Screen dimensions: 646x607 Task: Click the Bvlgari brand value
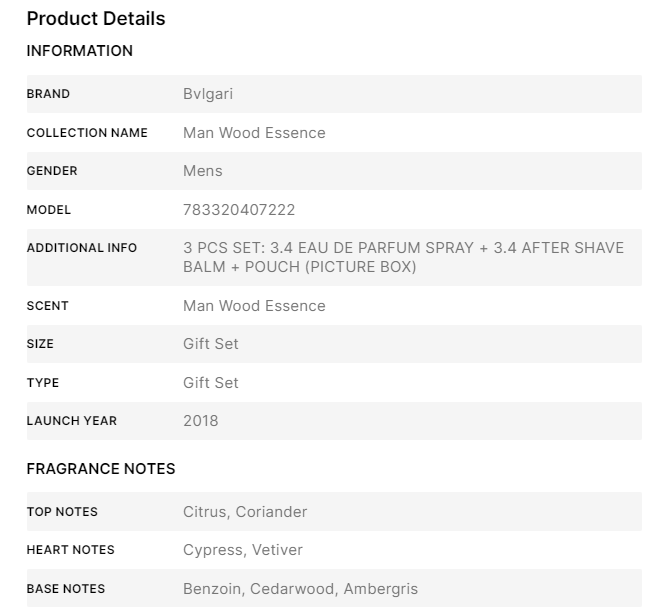tap(208, 94)
